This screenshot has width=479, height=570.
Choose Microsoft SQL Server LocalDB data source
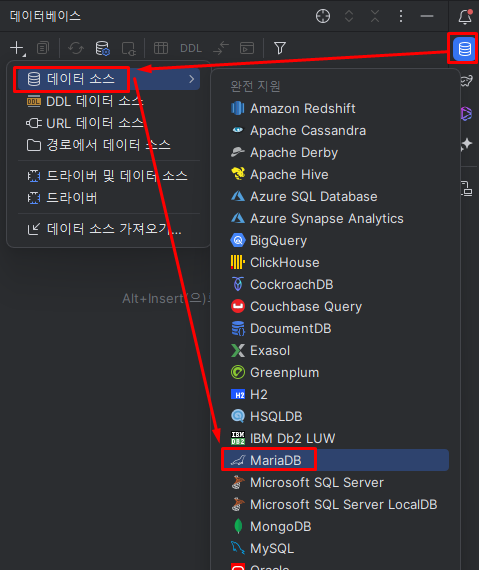point(335,504)
